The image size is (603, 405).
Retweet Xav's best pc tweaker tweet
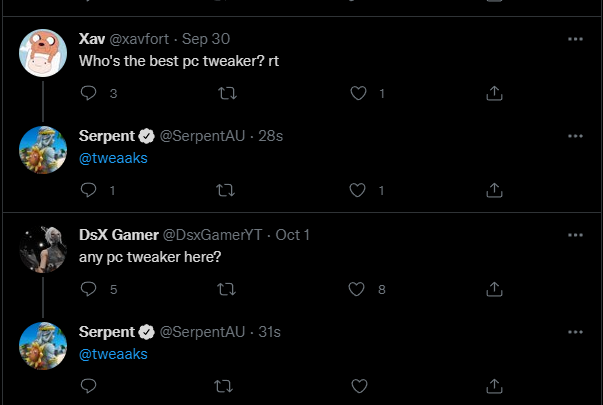click(226, 93)
